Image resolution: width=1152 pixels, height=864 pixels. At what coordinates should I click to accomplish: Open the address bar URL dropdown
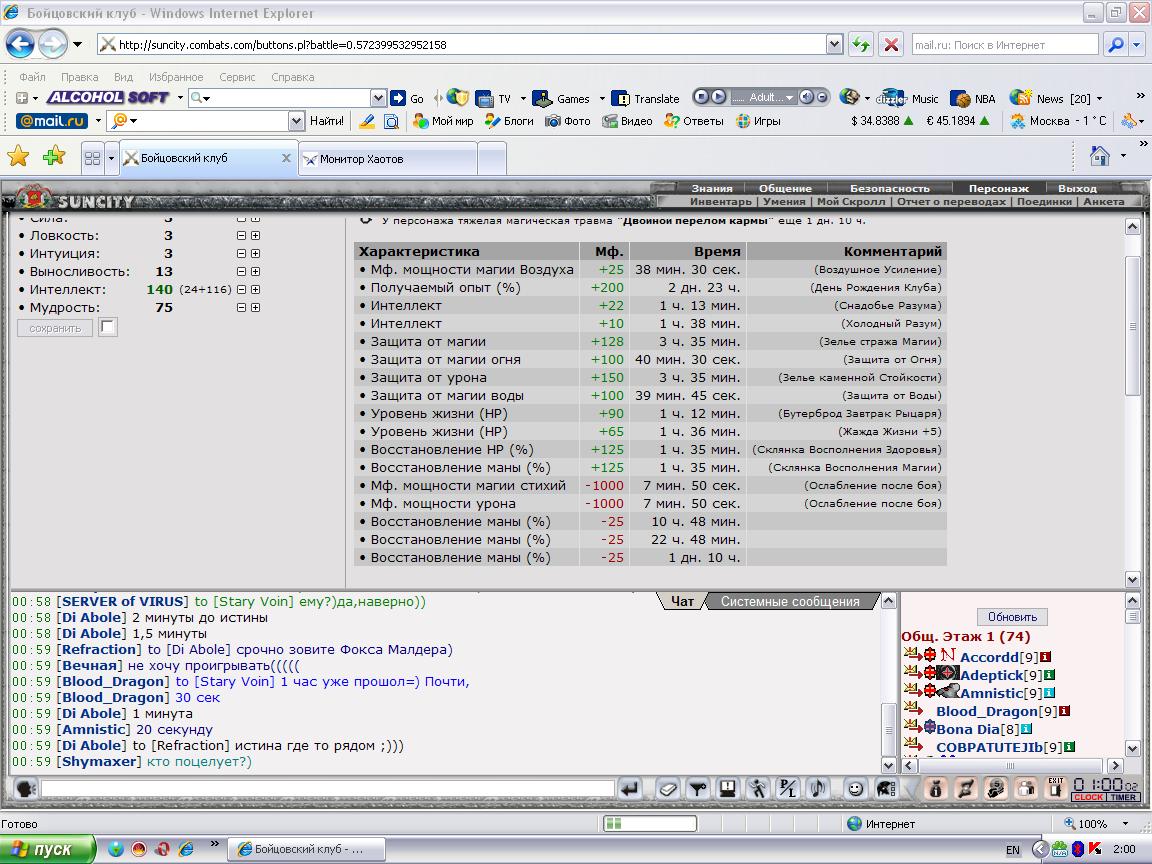835,45
